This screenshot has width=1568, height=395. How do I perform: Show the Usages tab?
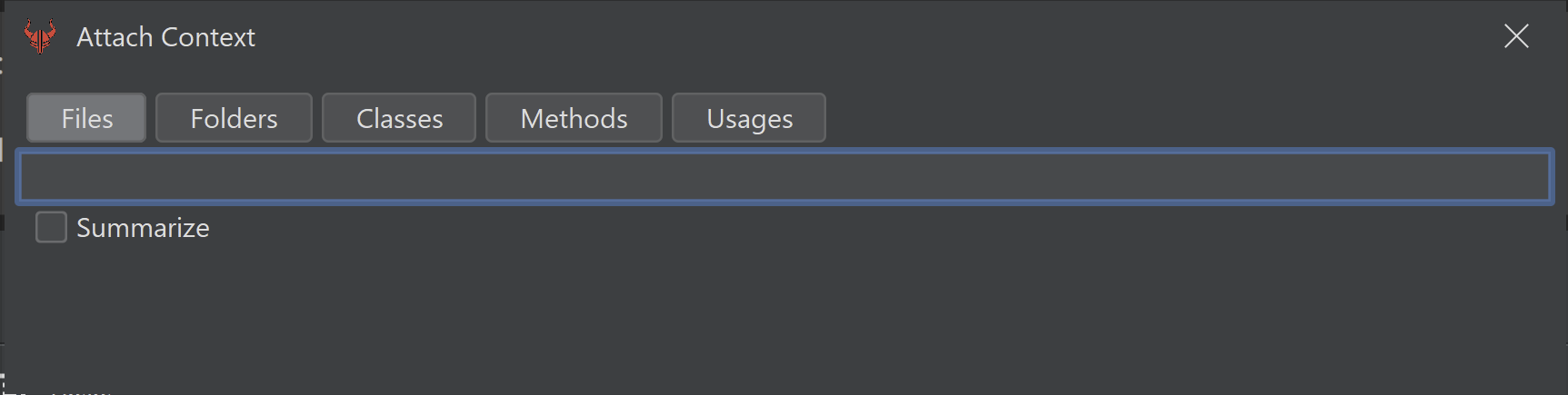749,118
